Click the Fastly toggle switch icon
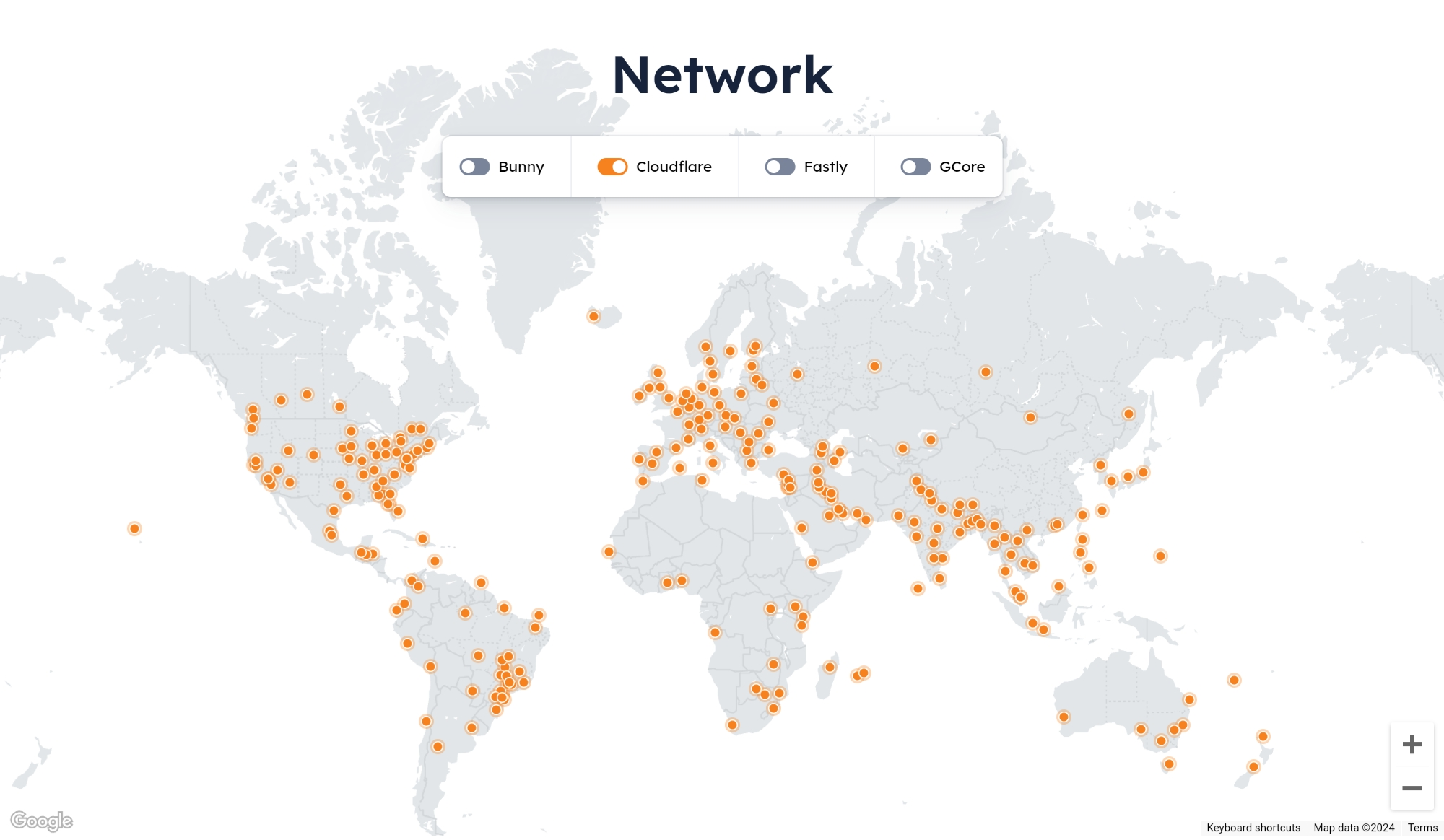Viewport: 1444px width, 840px height. tap(780, 166)
